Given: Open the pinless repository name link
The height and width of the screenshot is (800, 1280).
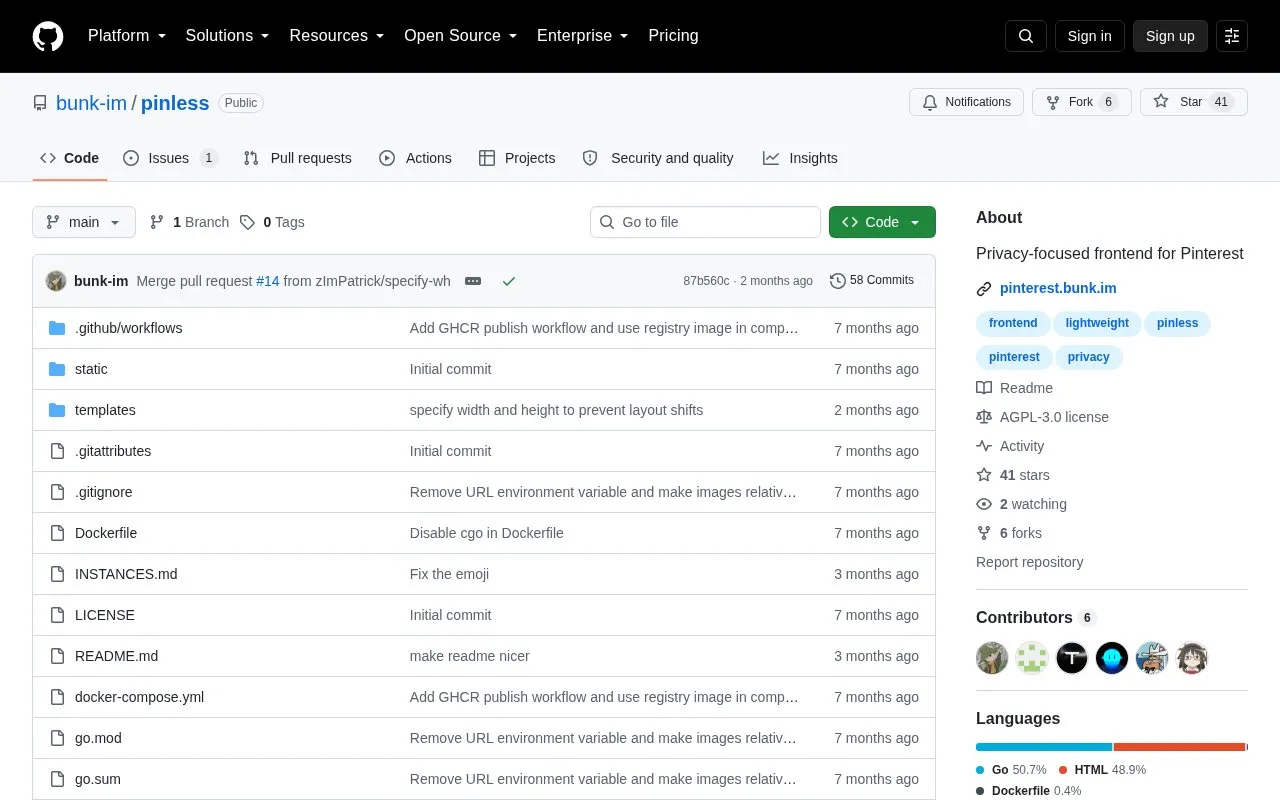Looking at the screenshot, I should click(175, 103).
